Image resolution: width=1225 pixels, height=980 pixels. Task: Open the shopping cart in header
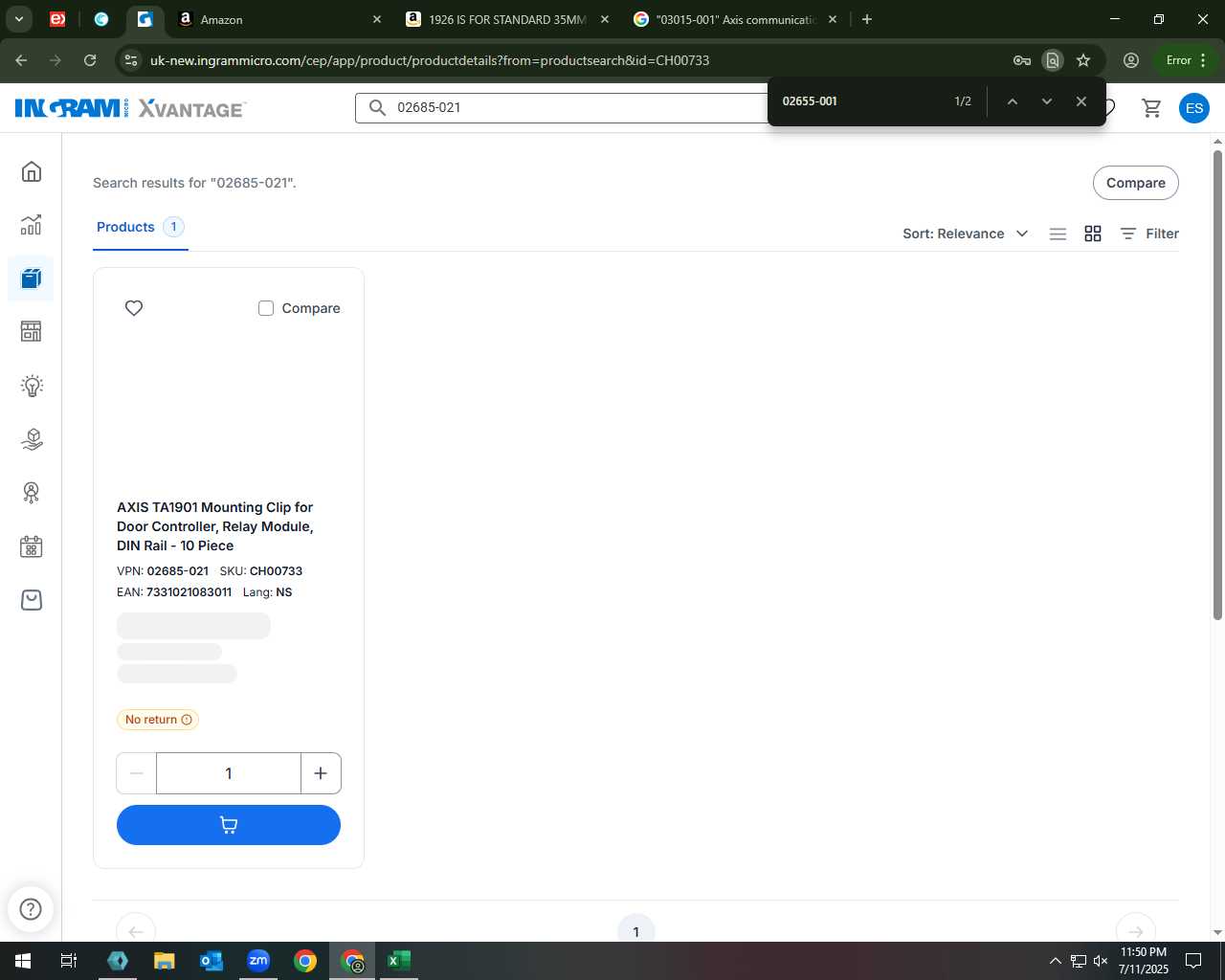pyautogui.click(x=1152, y=108)
